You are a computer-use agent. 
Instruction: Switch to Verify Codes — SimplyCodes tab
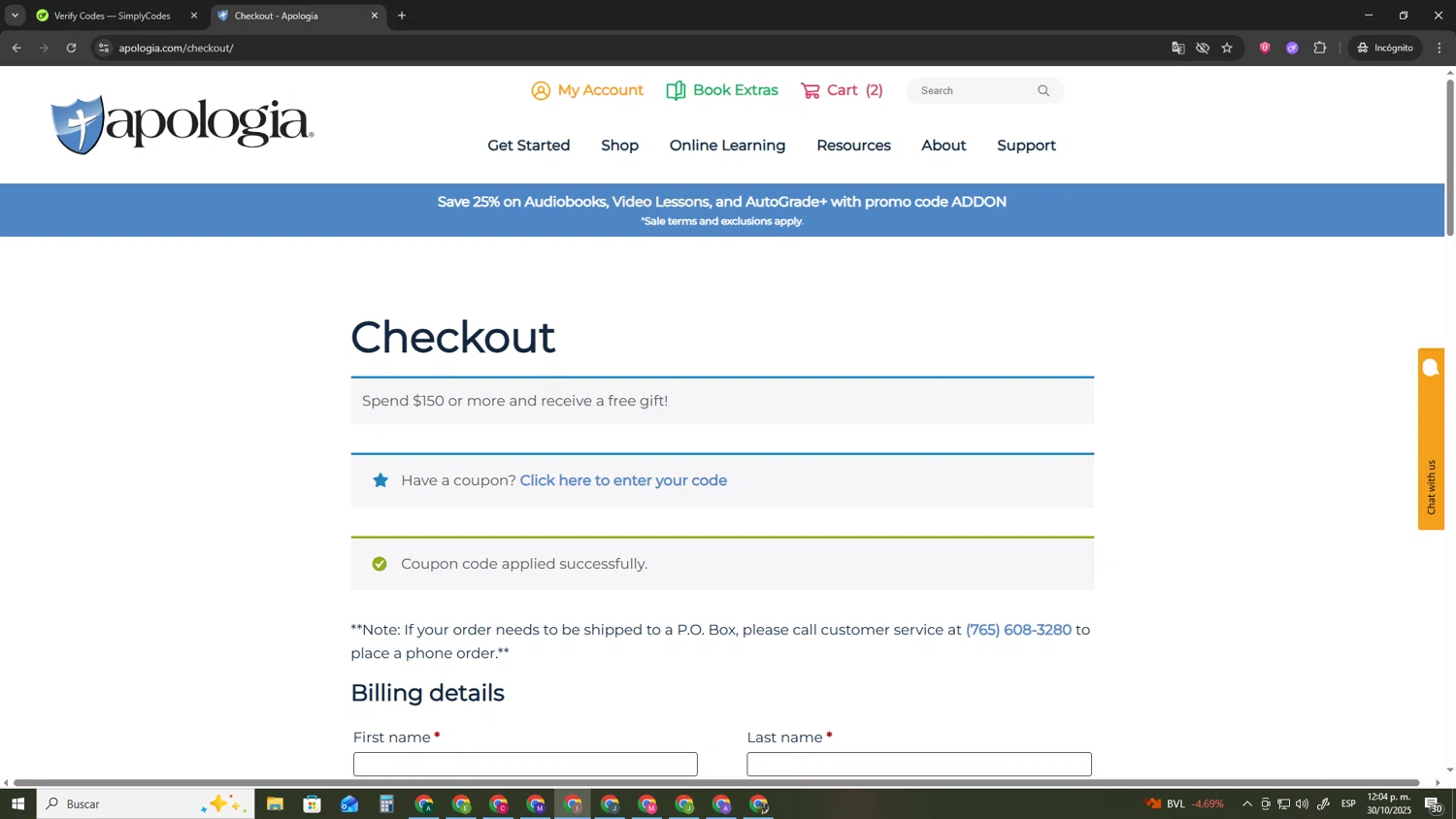click(x=112, y=16)
